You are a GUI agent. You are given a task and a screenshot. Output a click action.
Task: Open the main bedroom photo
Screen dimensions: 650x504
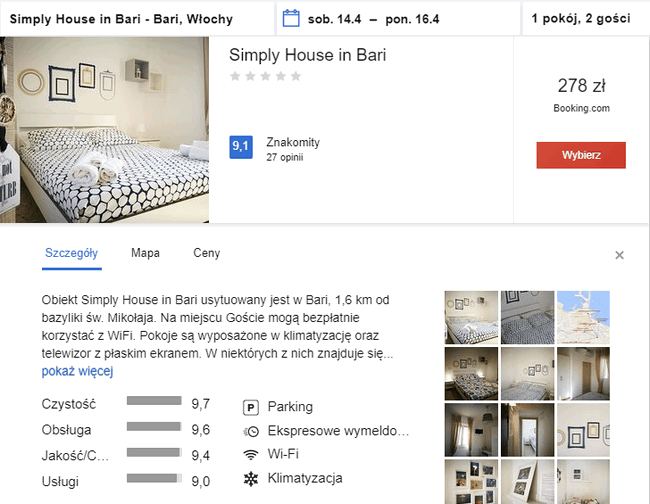click(x=105, y=130)
